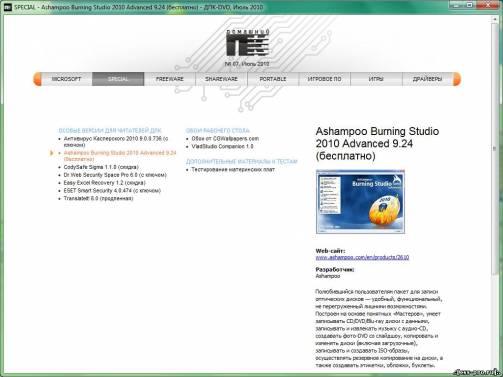This screenshot has width=503, height=377.
Task: Click the issue date №07, Июль 2010
Action: click(x=247, y=64)
